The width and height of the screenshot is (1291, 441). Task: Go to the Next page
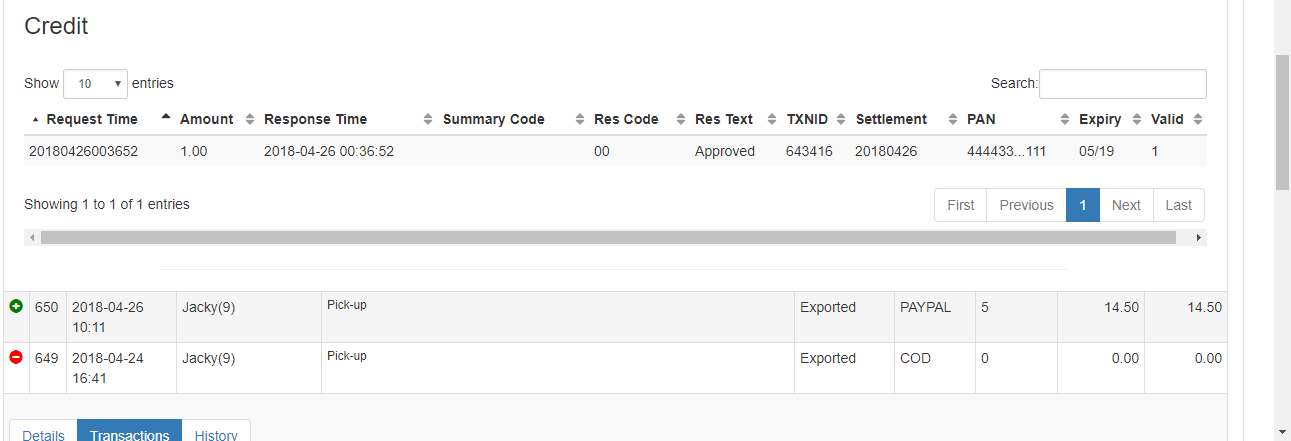(1126, 205)
